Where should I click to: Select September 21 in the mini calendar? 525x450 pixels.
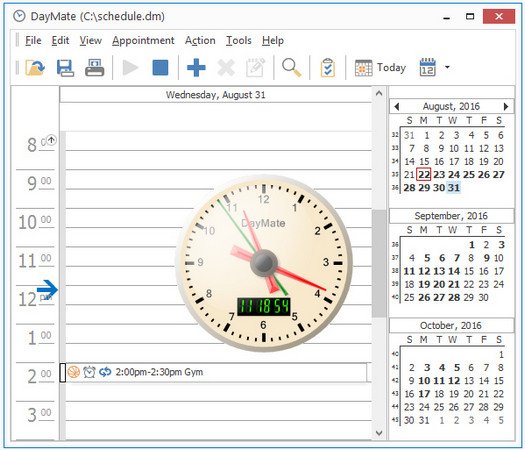coord(454,284)
